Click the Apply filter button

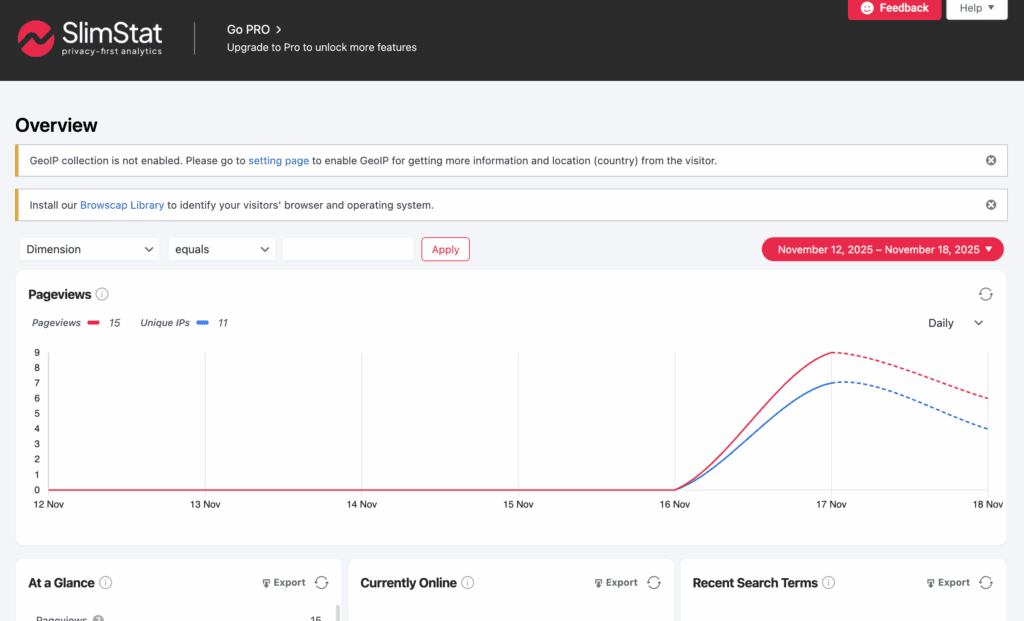pyautogui.click(x=445, y=249)
